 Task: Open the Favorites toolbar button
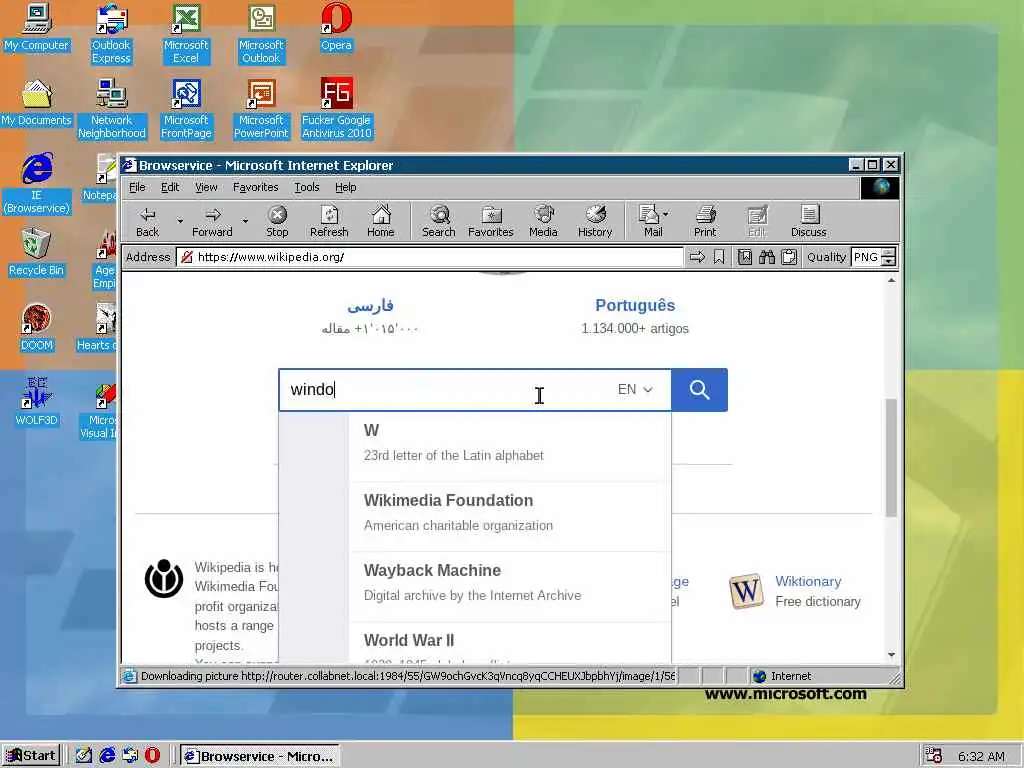[x=490, y=221]
